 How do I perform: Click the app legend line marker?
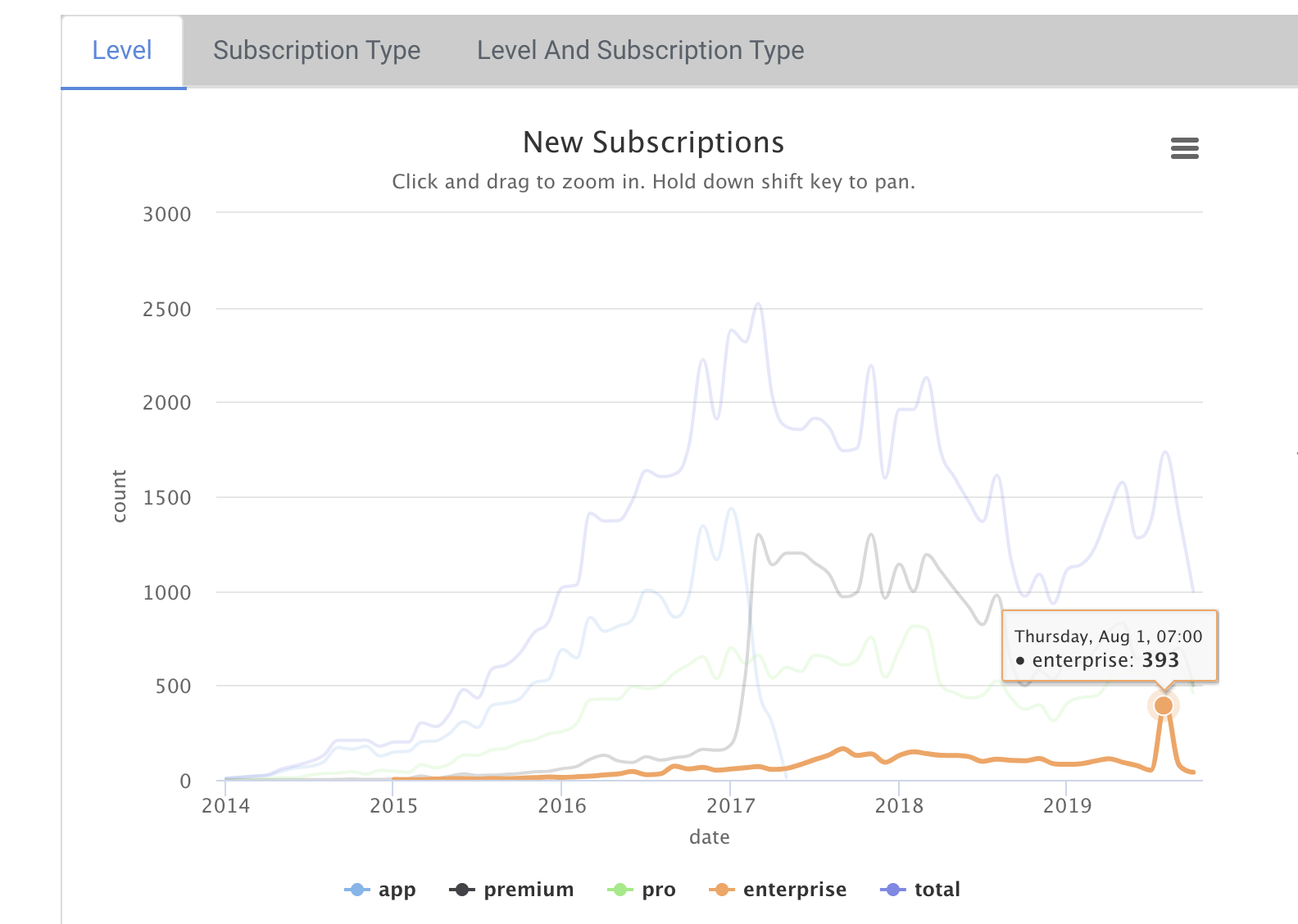pos(356,890)
